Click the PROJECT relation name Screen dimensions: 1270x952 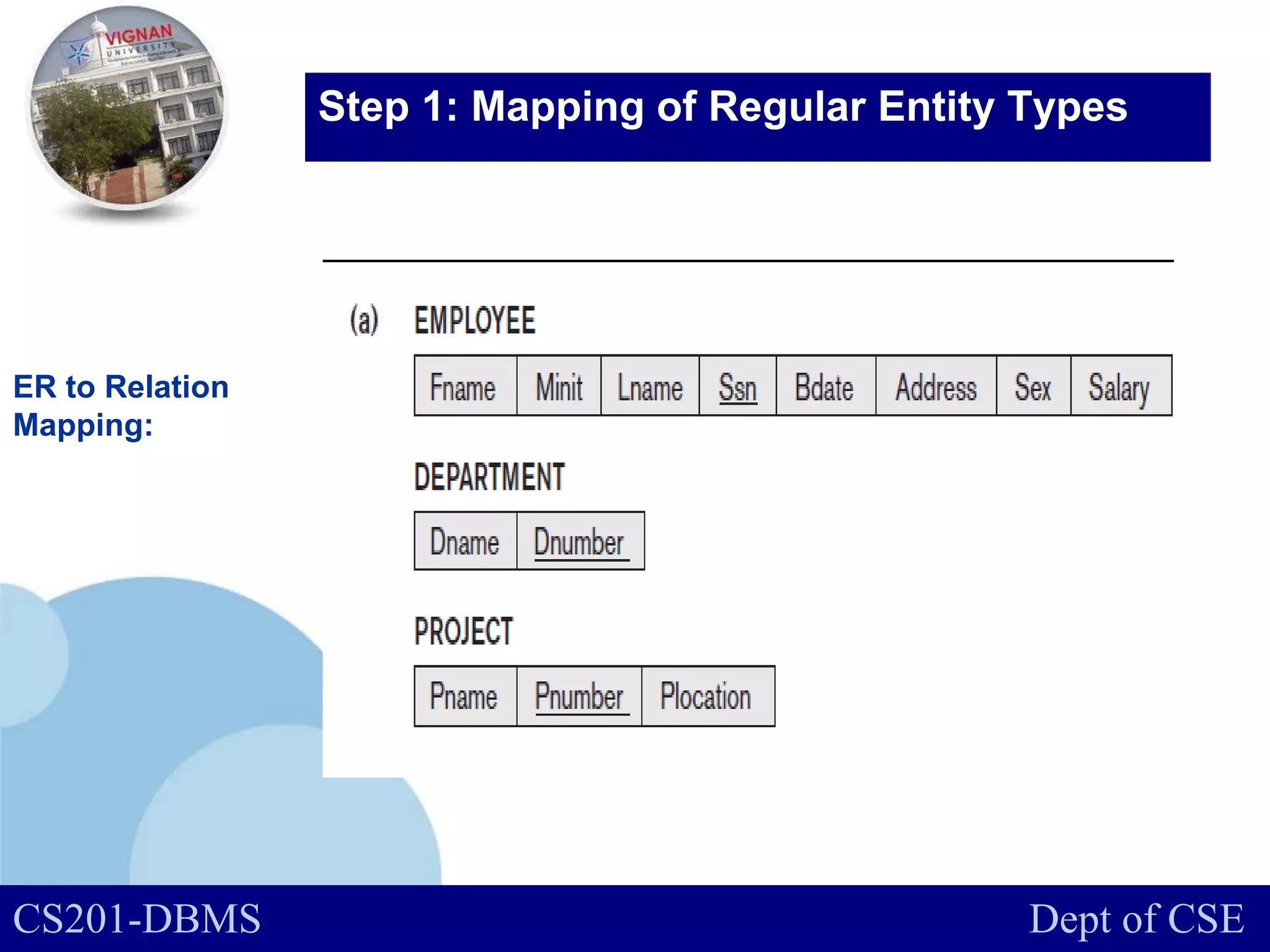(464, 631)
